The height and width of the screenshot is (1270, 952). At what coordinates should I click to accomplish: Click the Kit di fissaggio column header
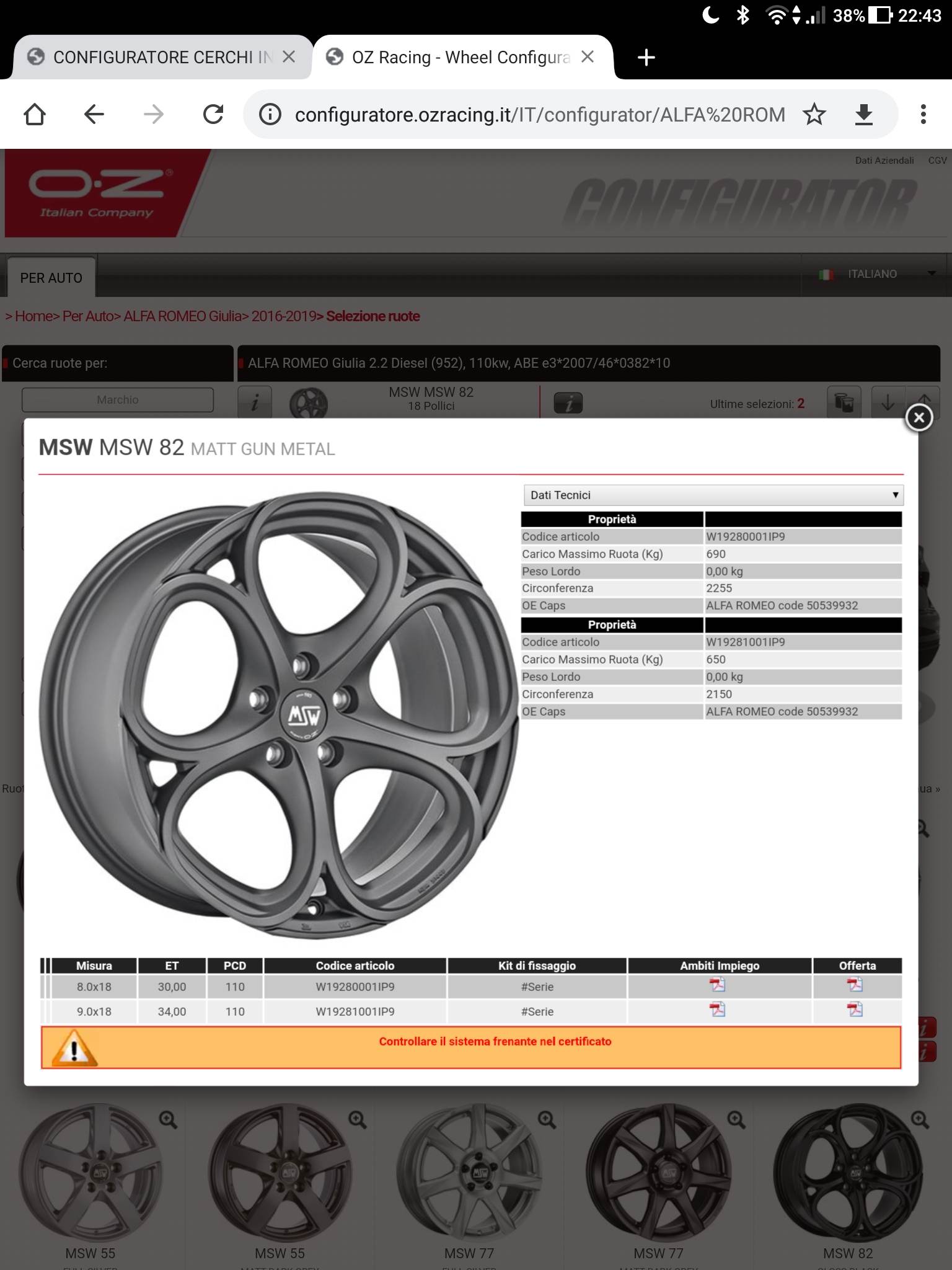(x=537, y=966)
